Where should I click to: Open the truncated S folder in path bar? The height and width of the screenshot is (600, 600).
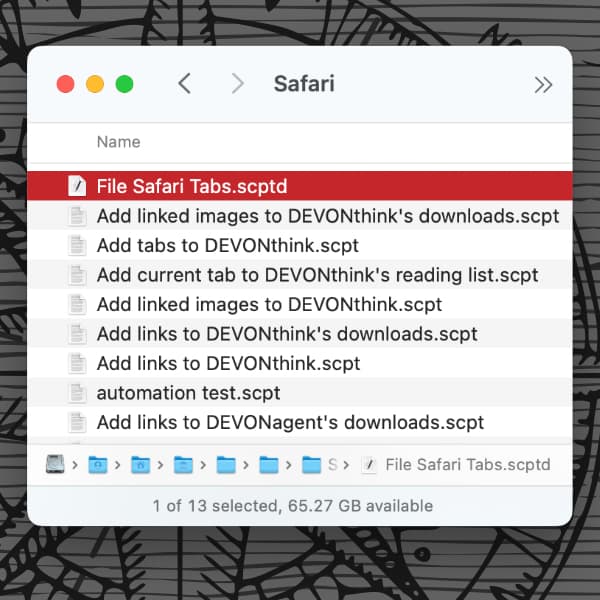(x=320, y=465)
